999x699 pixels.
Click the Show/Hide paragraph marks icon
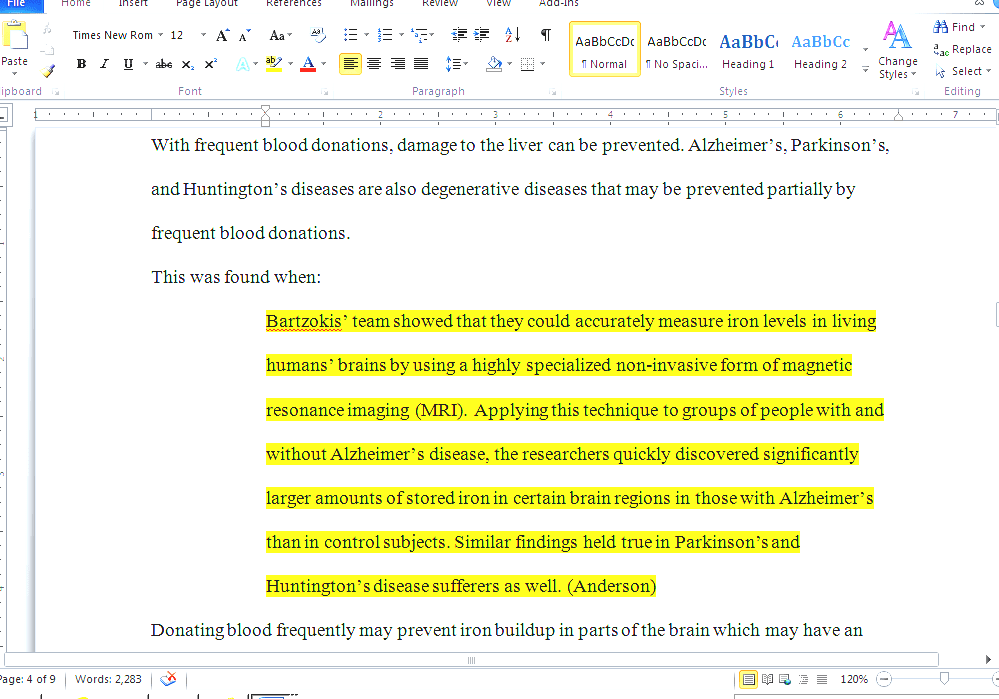545,33
